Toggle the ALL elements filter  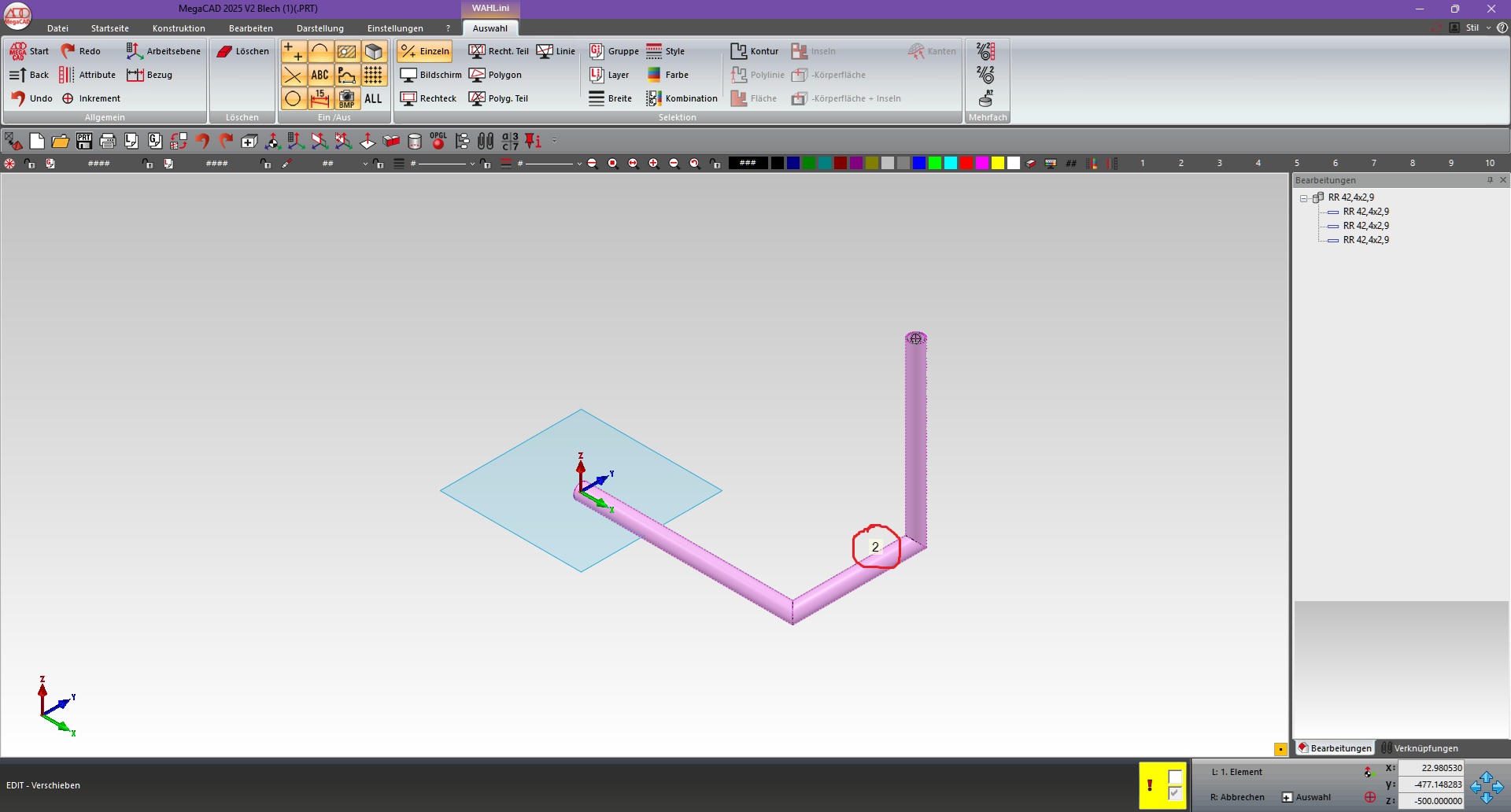pyautogui.click(x=374, y=99)
